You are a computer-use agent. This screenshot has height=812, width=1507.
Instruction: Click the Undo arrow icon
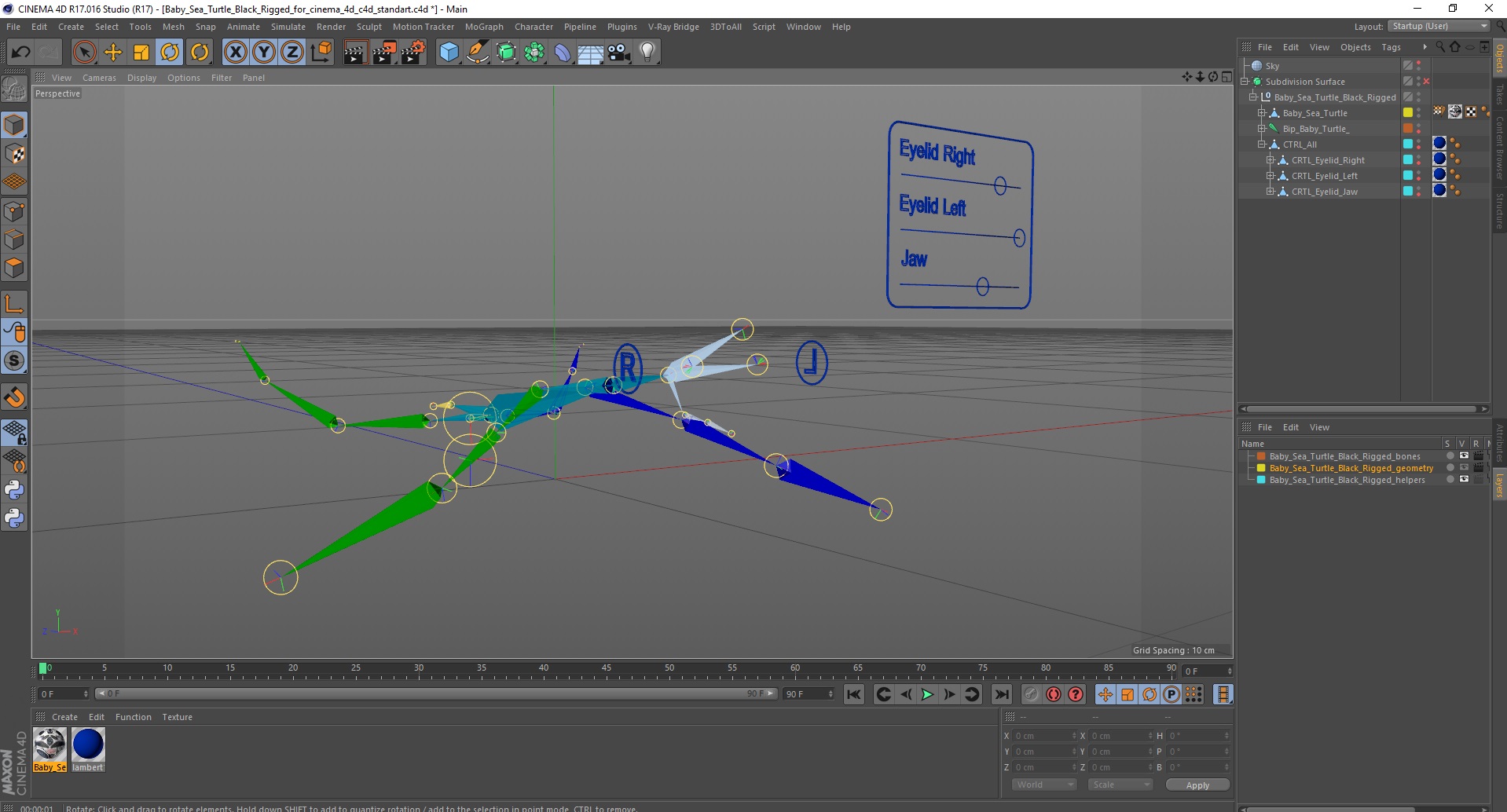tap(20, 53)
